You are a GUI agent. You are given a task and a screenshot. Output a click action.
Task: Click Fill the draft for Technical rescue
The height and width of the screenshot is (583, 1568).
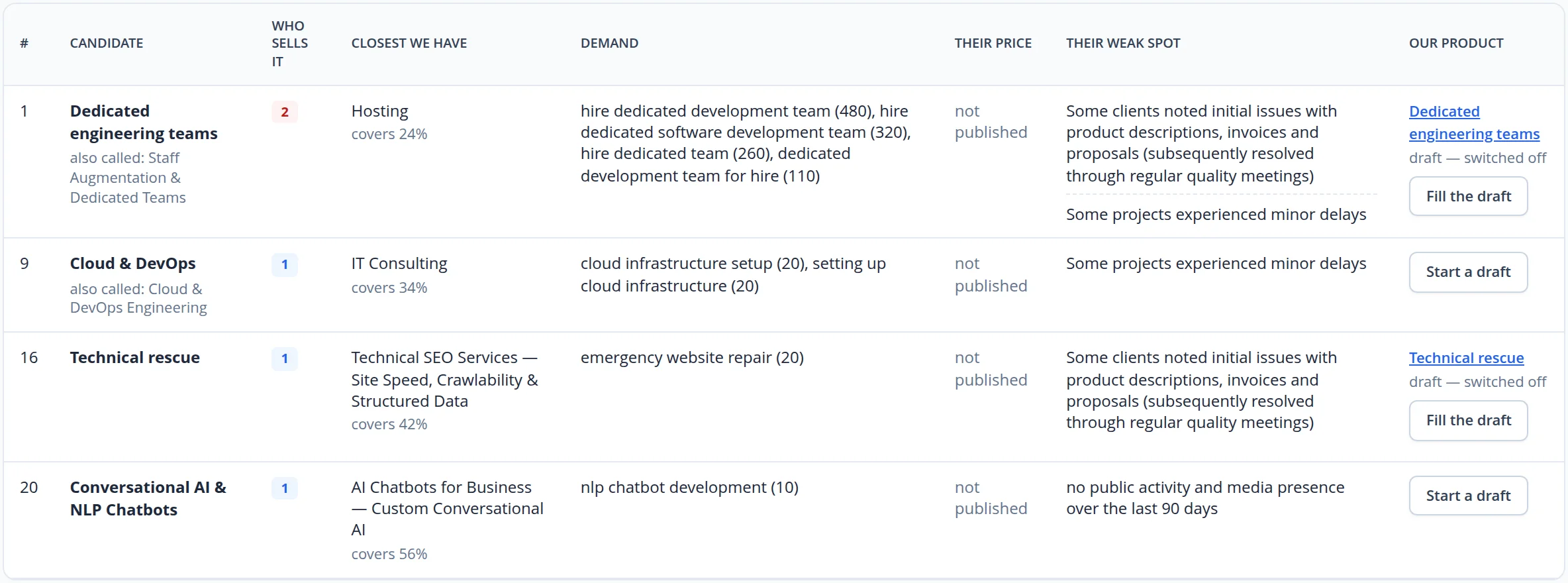tap(1468, 420)
